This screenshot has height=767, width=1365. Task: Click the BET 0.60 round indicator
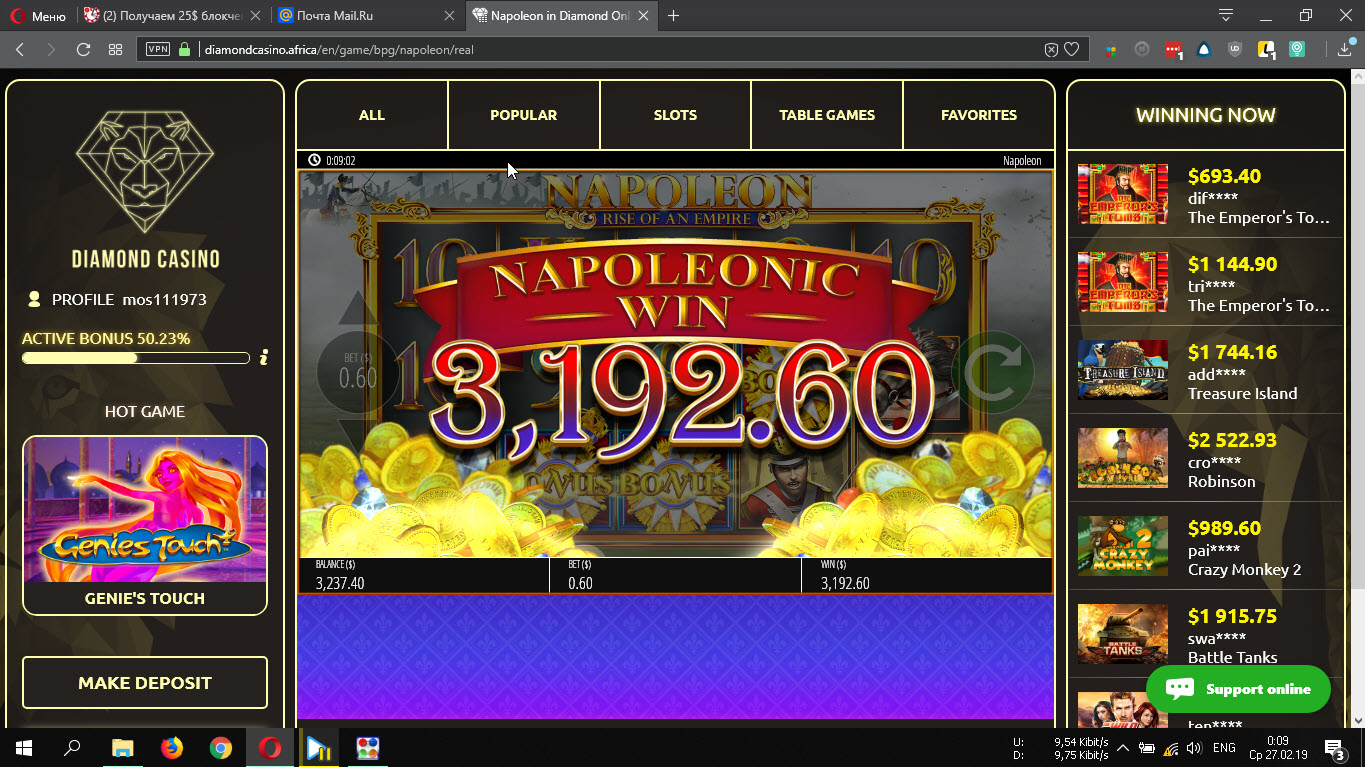pyautogui.click(x=357, y=371)
